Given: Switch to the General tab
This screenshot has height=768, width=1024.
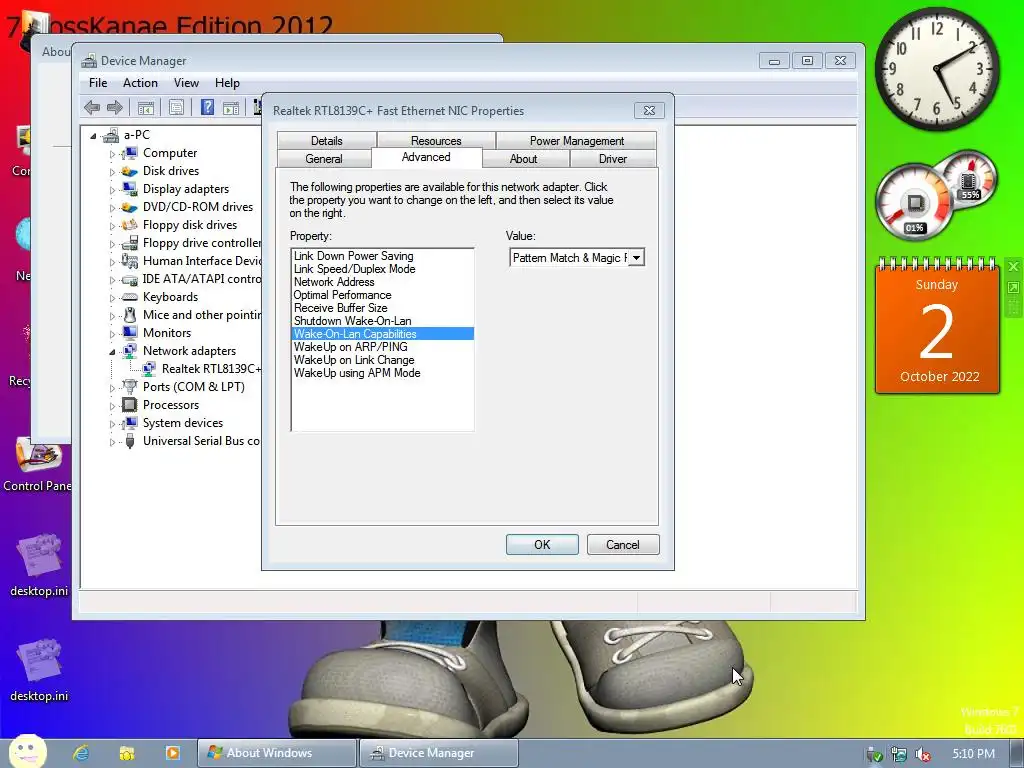Looking at the screenshot, I should (324, 159).
